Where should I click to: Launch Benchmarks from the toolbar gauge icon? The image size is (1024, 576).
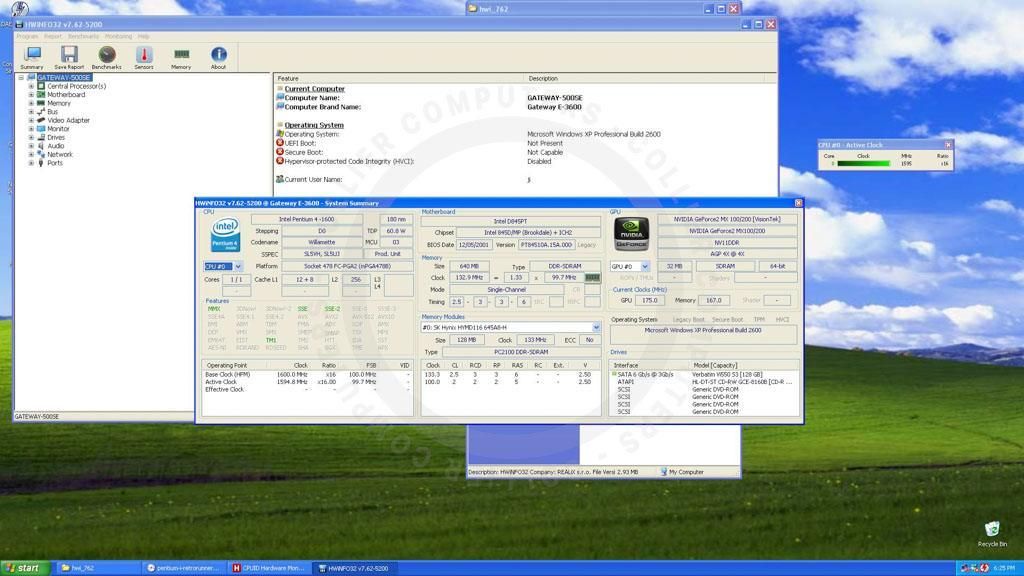106,55
